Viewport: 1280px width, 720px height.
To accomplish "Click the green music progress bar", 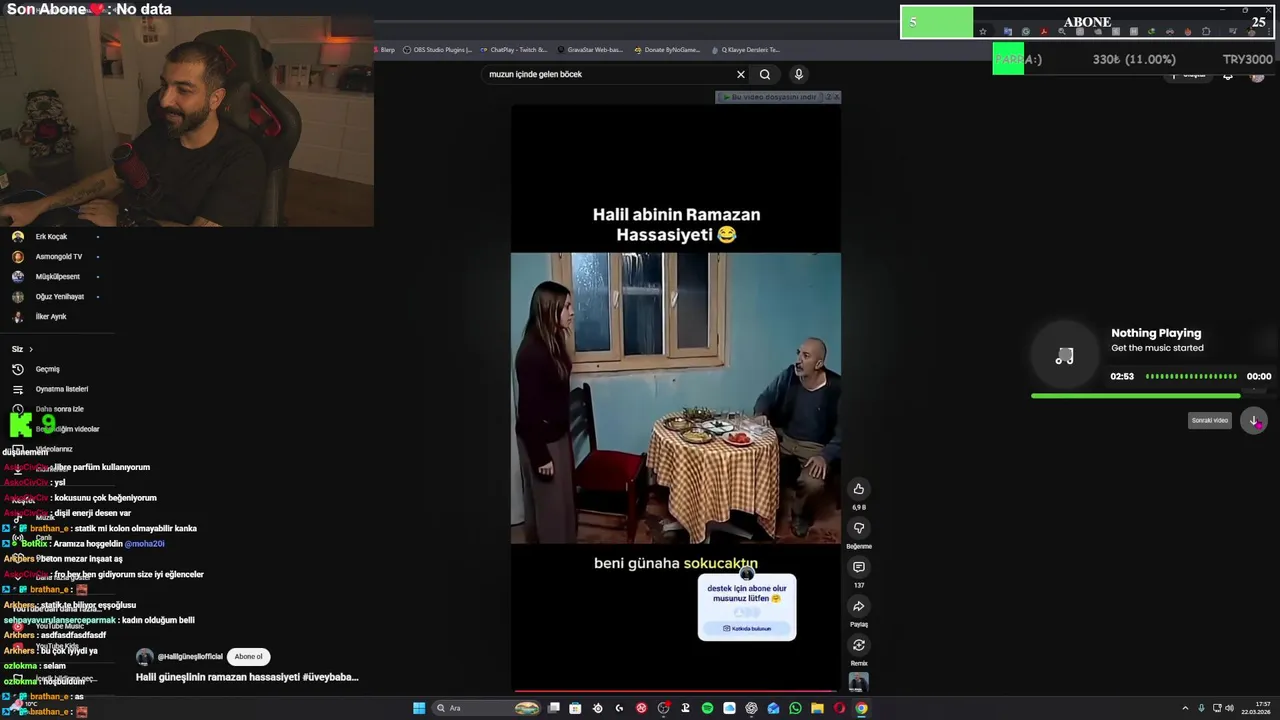I will click(x=1135, y=396).
